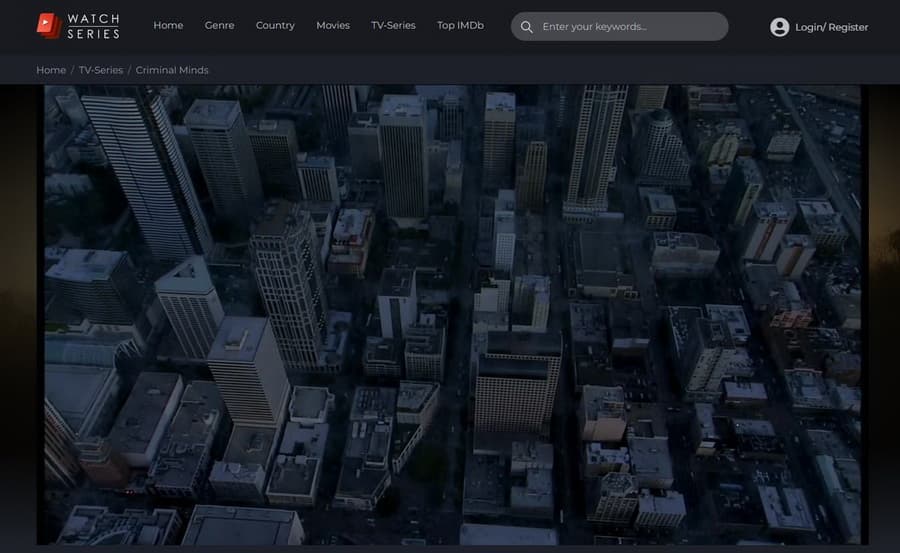This screenshot has height=553, width=900.
Task: Click the Login word in header
Action: pos(810,28)
